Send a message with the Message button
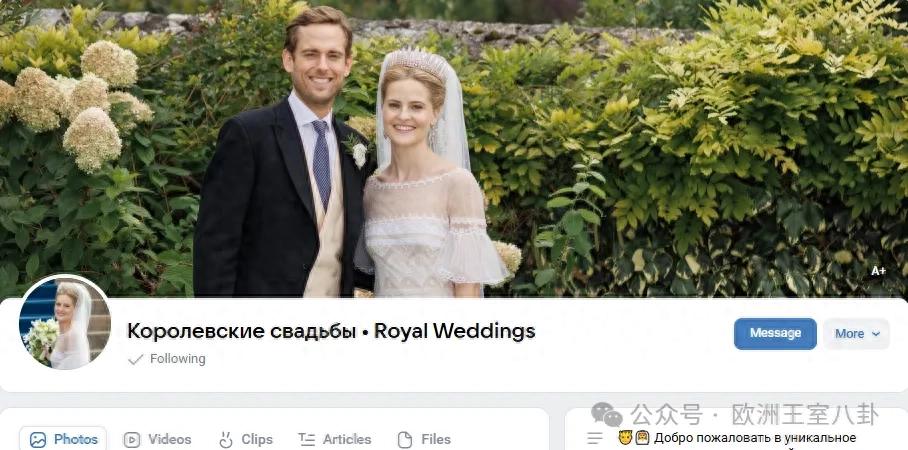 (775, 334)
